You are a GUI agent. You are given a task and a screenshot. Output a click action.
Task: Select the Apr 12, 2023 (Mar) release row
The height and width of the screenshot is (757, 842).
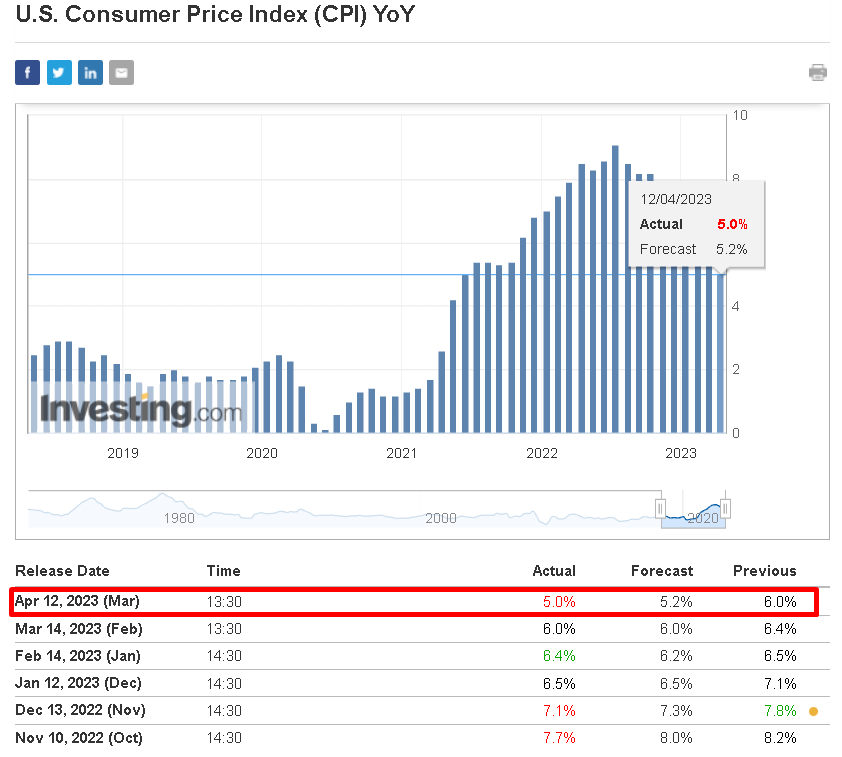click(414, 601)
